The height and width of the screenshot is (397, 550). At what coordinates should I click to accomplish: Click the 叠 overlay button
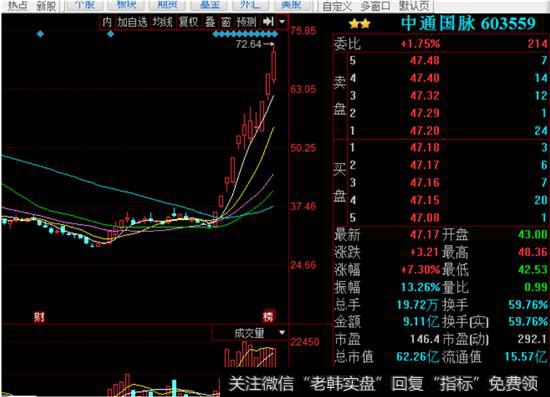click(x=210, y=22)
